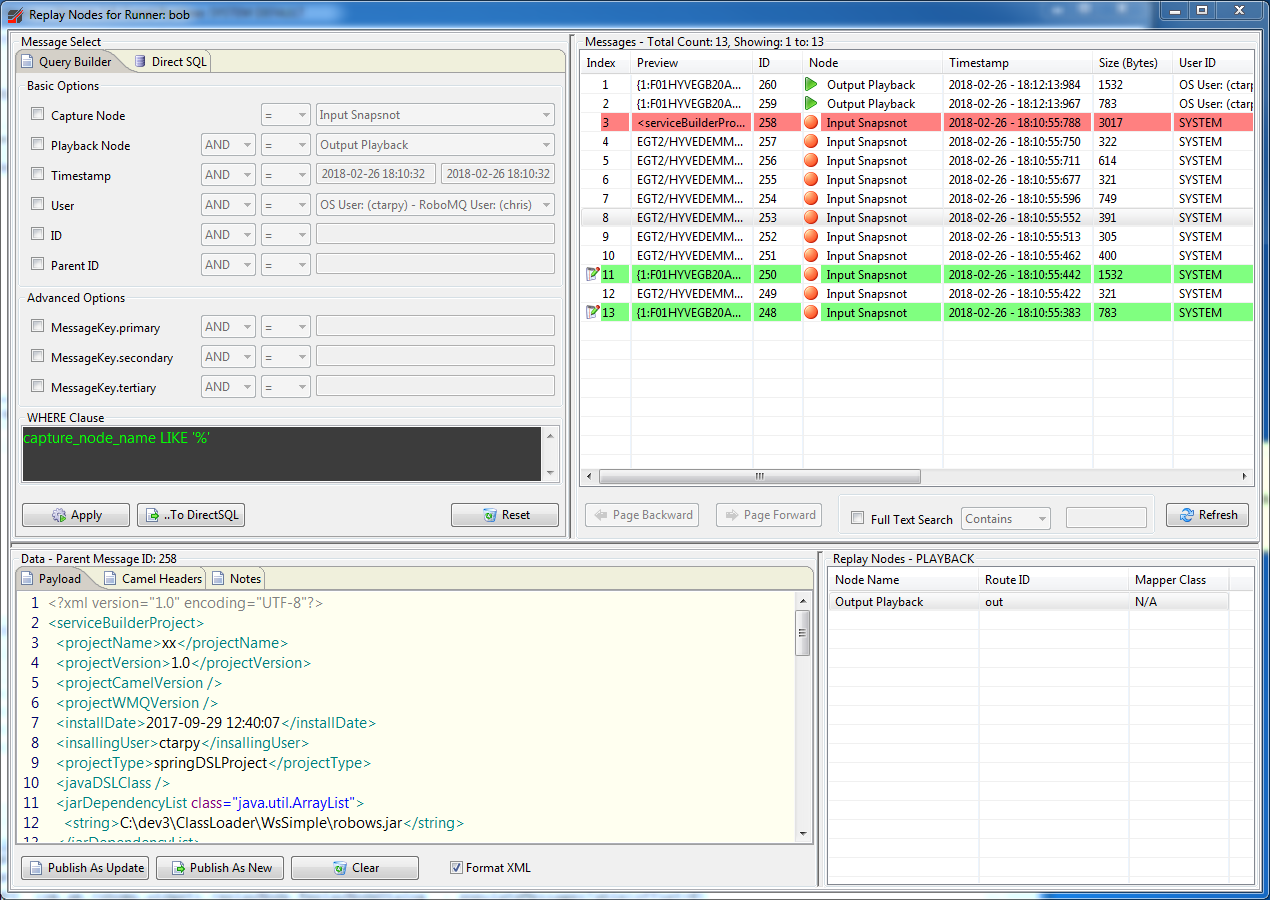1270x900 pixels.
Task: Click the edit note icon on row 13
Action: pyautogui.click(x=591, y=312)
